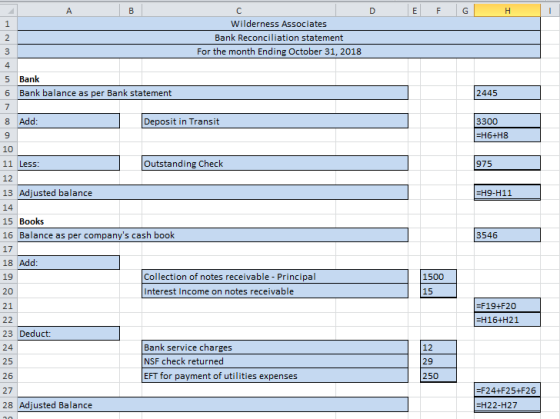Click the Deposit in Transit cell
This screenshot has height=419, width=560.
pyautogui.click(x=275, y=121)
